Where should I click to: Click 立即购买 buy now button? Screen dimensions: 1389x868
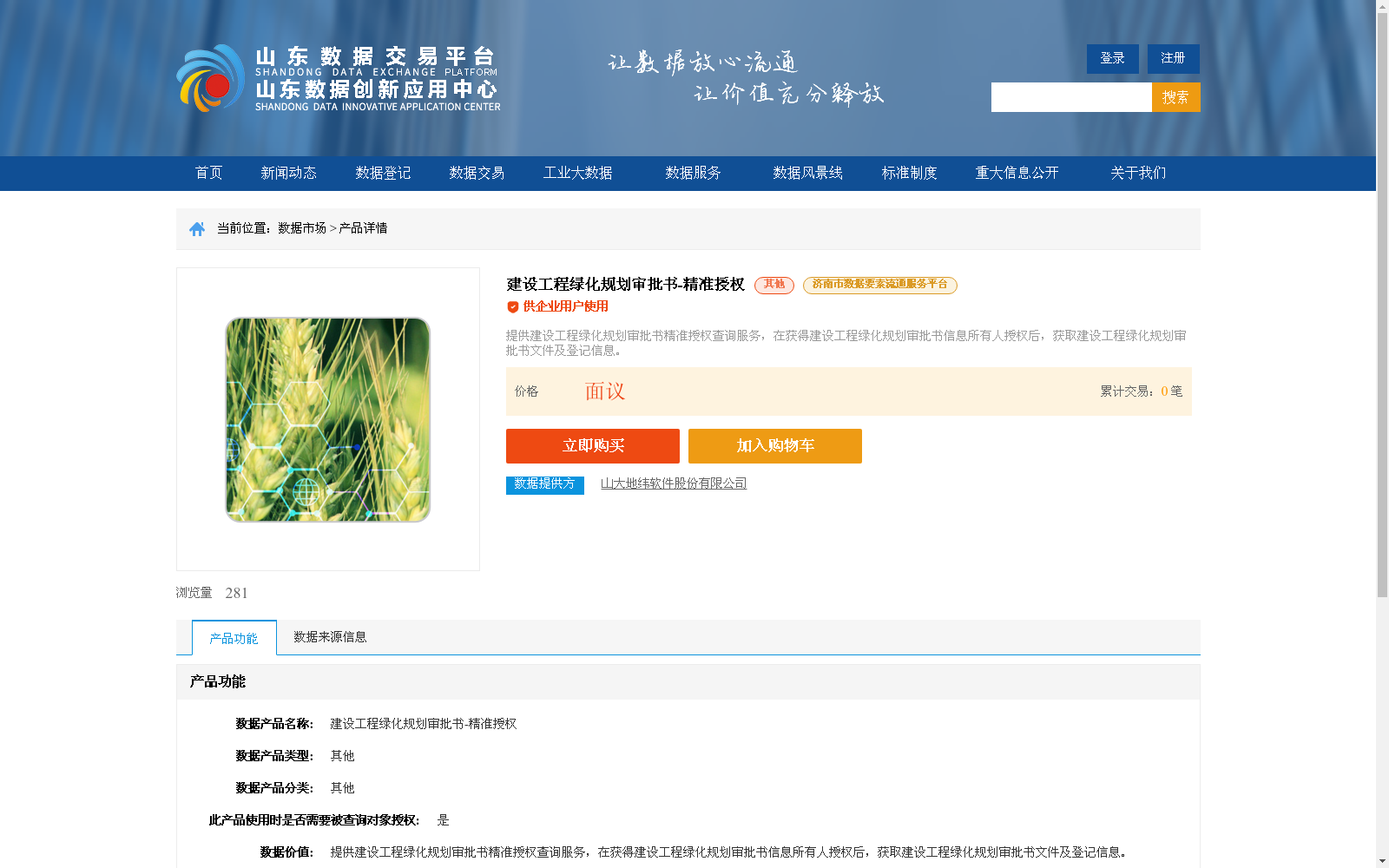point(593,446)
